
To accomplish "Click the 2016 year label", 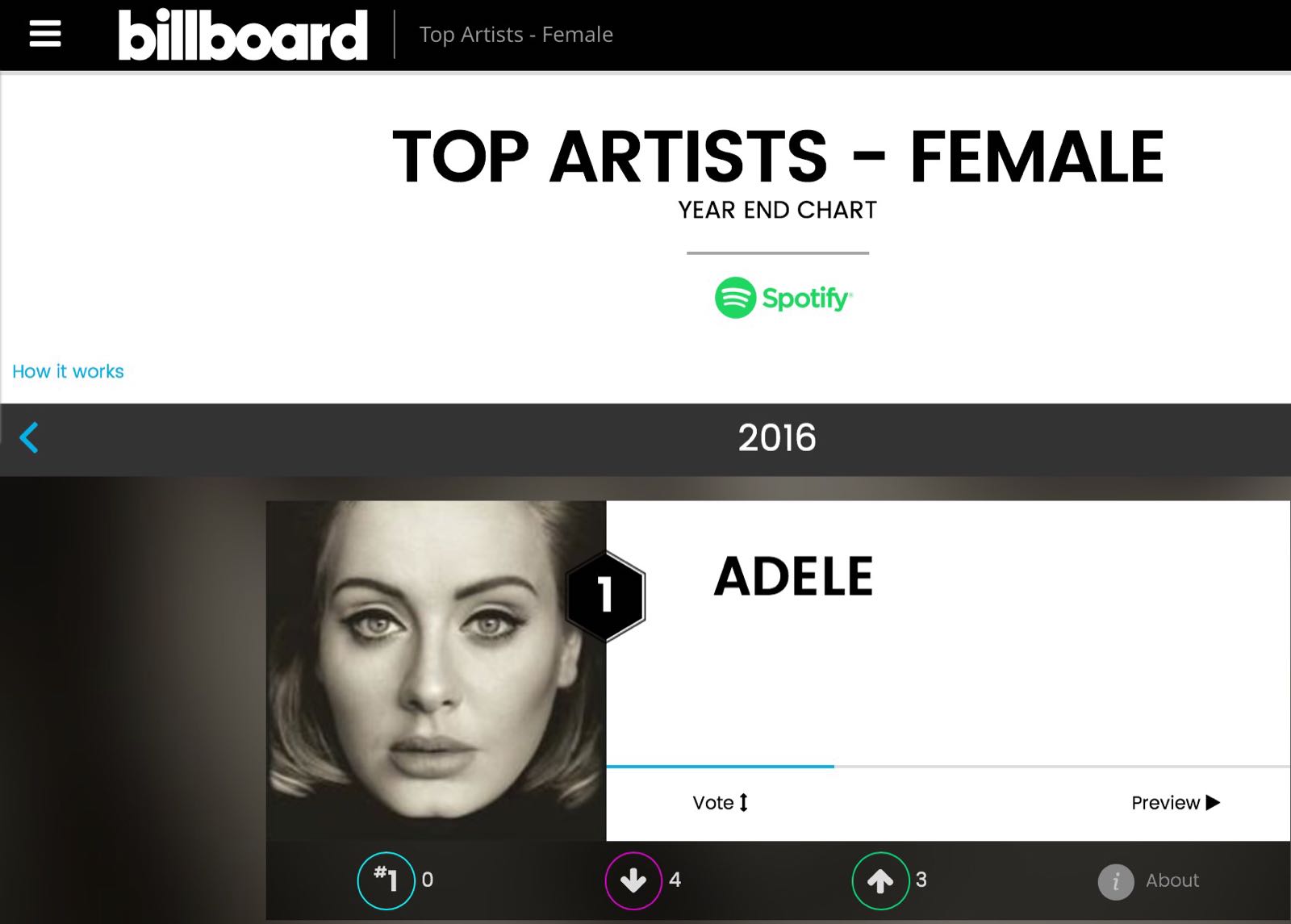I will [777, 438].
